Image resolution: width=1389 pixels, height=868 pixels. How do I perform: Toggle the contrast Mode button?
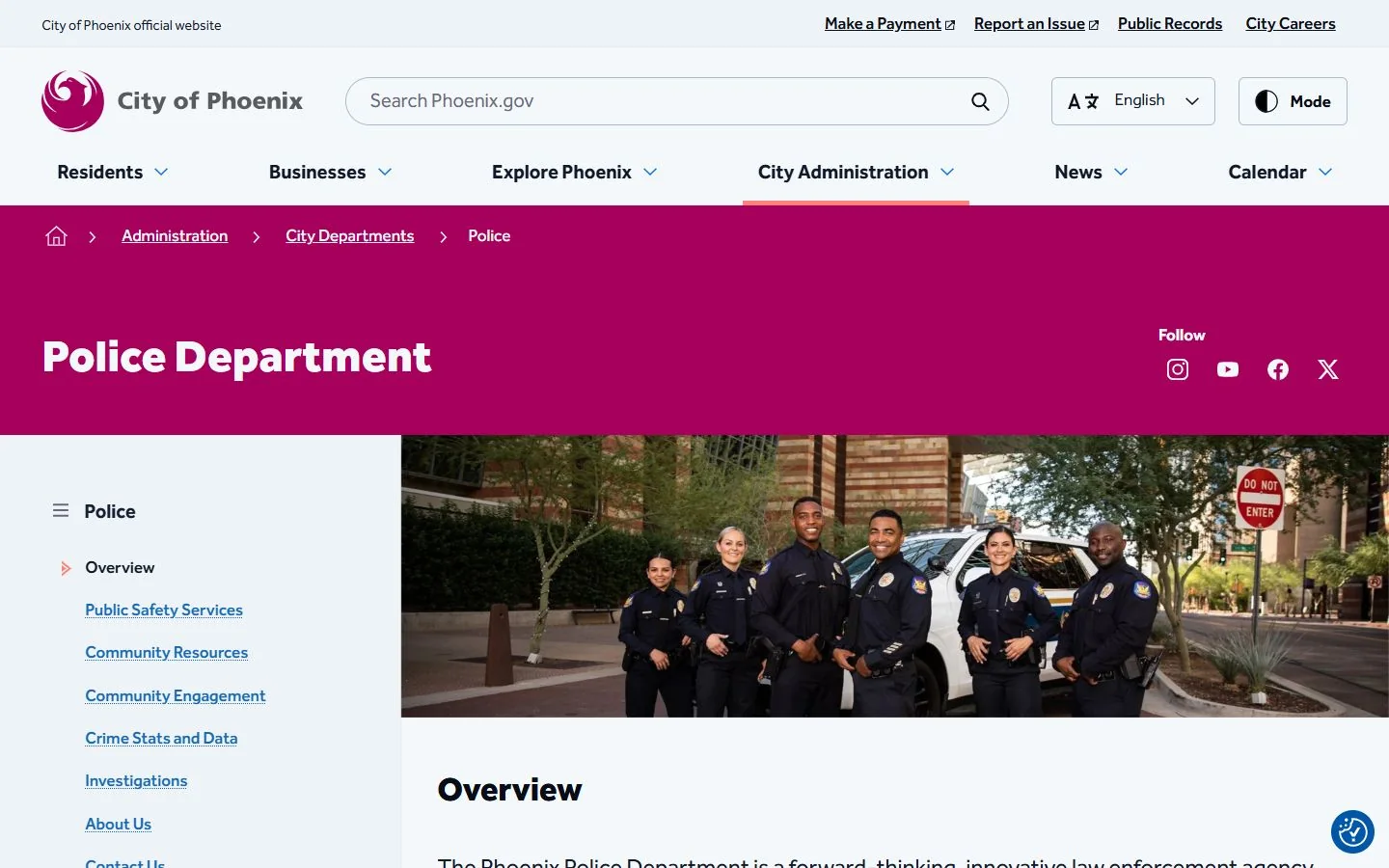coord(1293,101)
